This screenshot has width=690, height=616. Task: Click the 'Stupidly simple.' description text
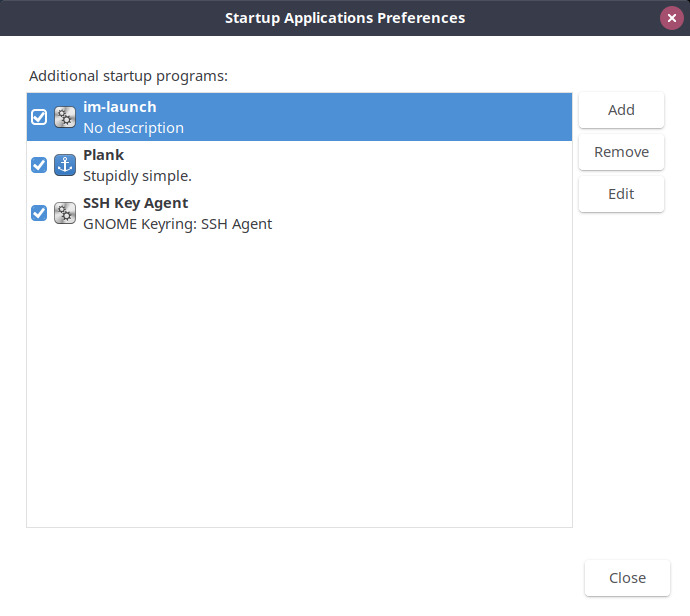tap(137, 176)
